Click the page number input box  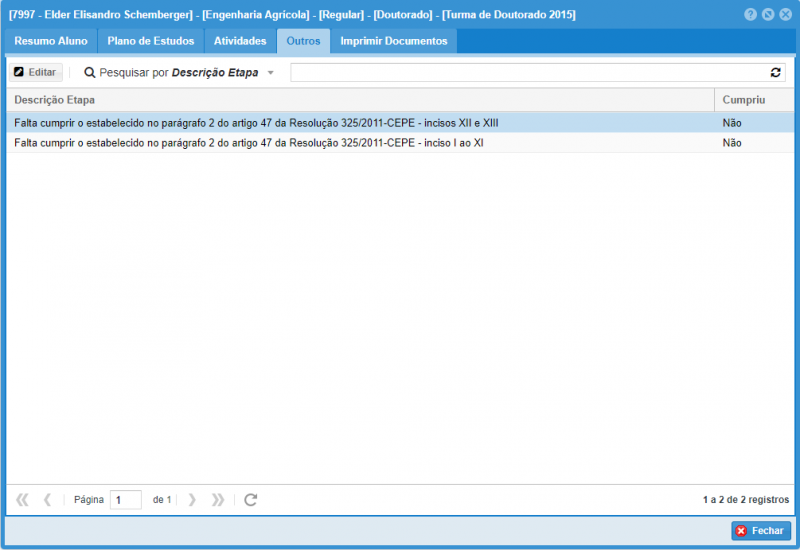pos(125,499)
